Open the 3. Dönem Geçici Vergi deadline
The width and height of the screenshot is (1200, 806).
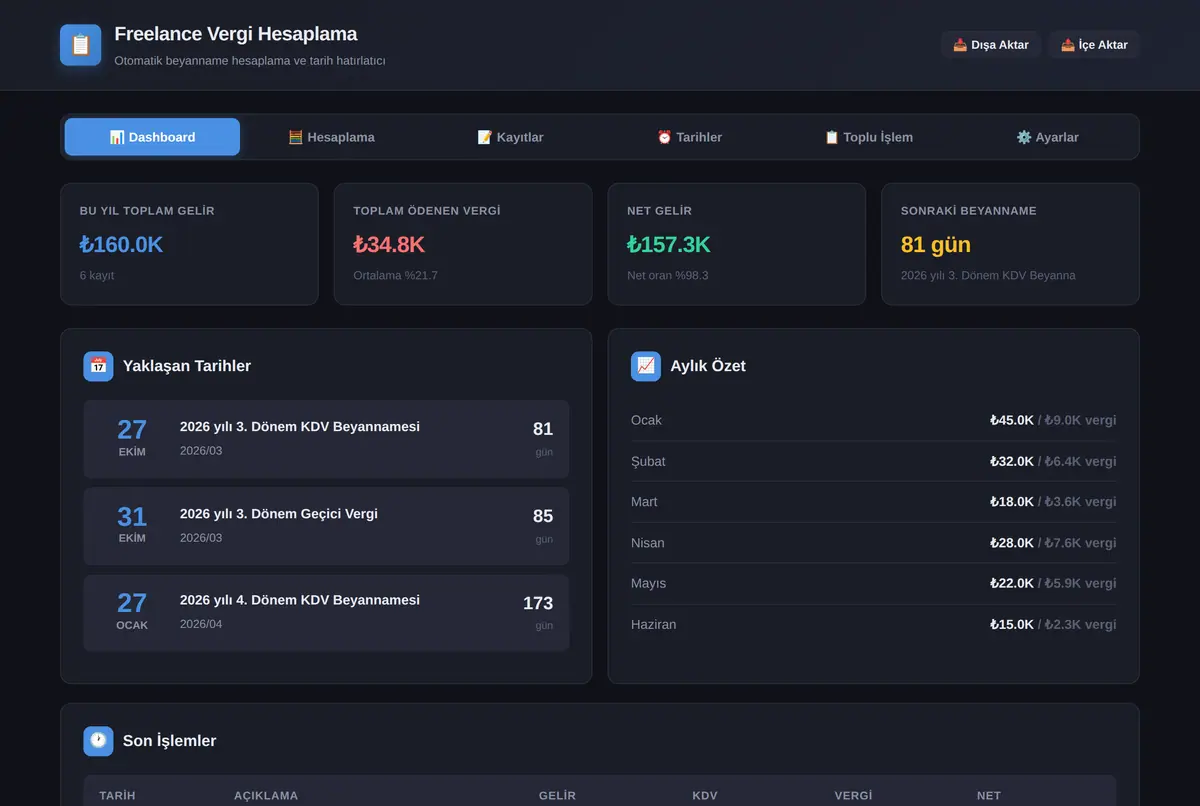(x=326, y=526)
